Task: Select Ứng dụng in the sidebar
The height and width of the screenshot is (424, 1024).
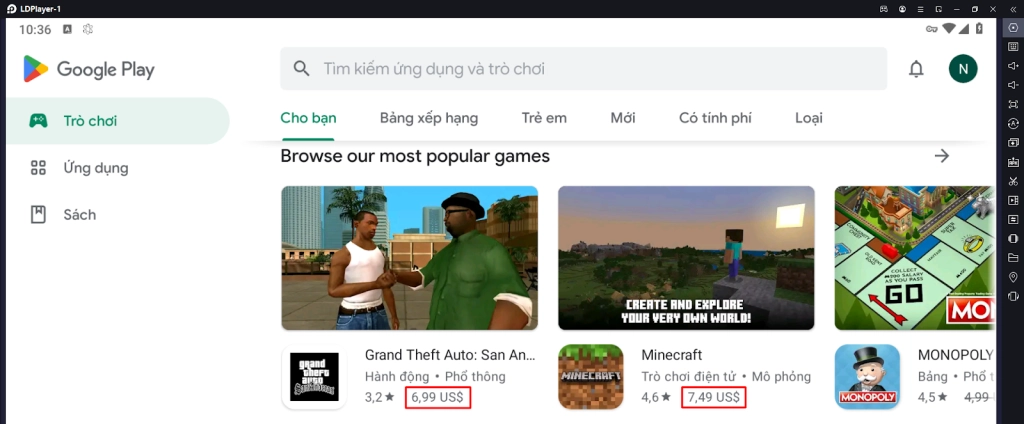Action: point(95,167)
